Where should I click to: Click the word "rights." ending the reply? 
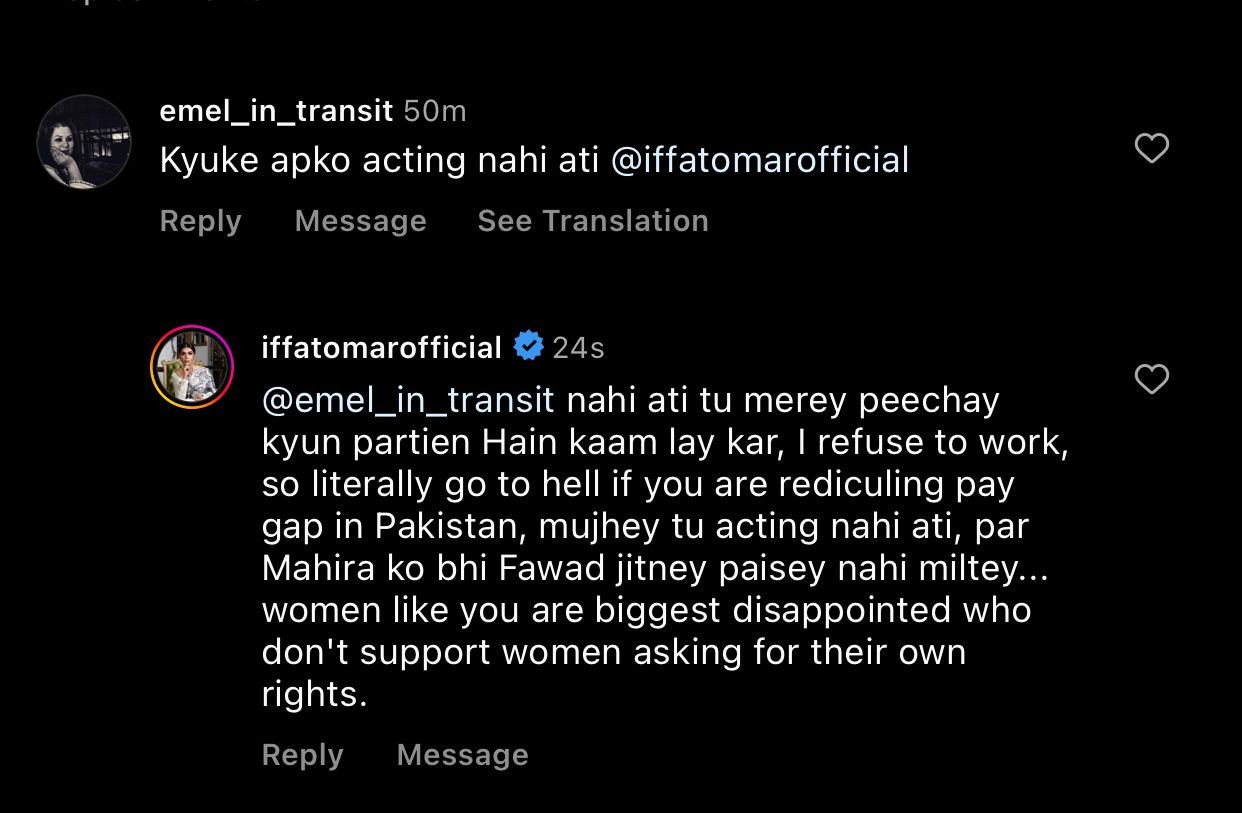[x=314, y=694]
